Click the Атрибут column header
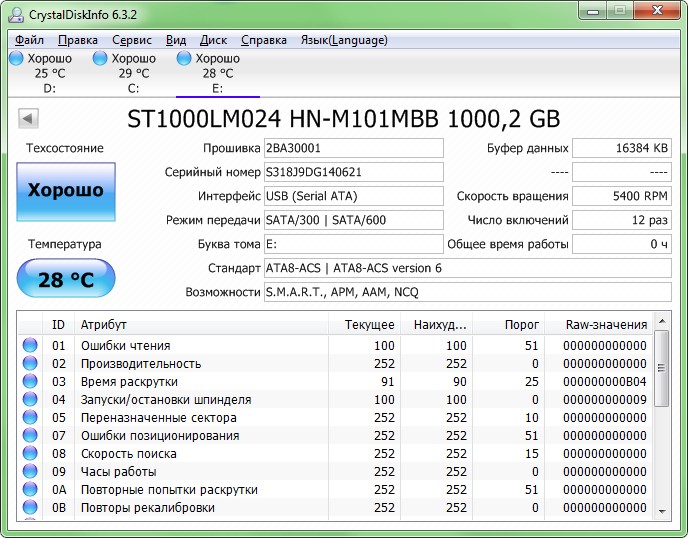This screenshot has height=538, width=688. tap(201, 325)
